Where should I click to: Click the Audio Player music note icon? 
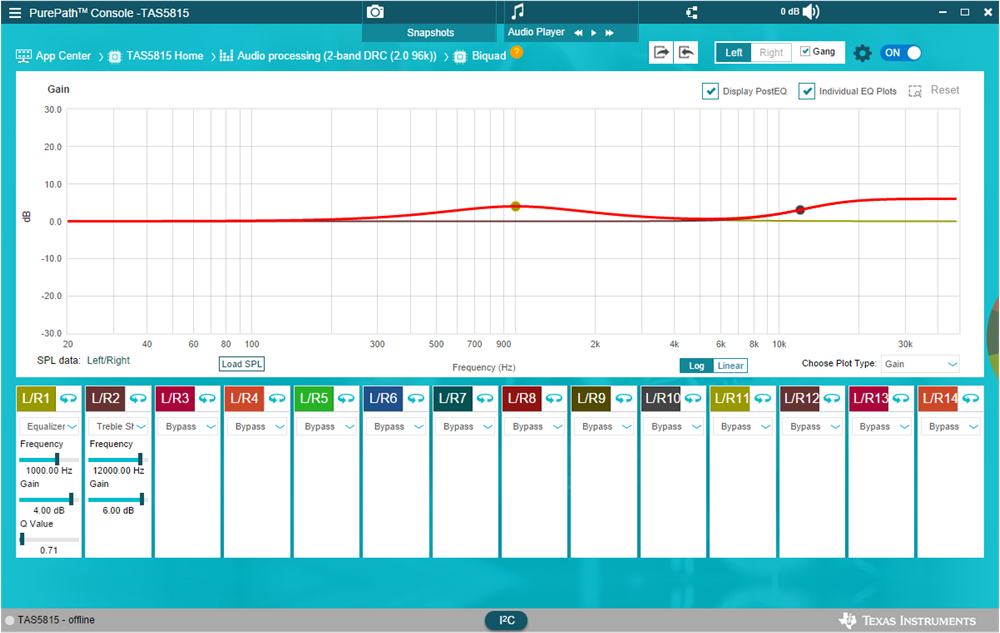click(517, 12)
